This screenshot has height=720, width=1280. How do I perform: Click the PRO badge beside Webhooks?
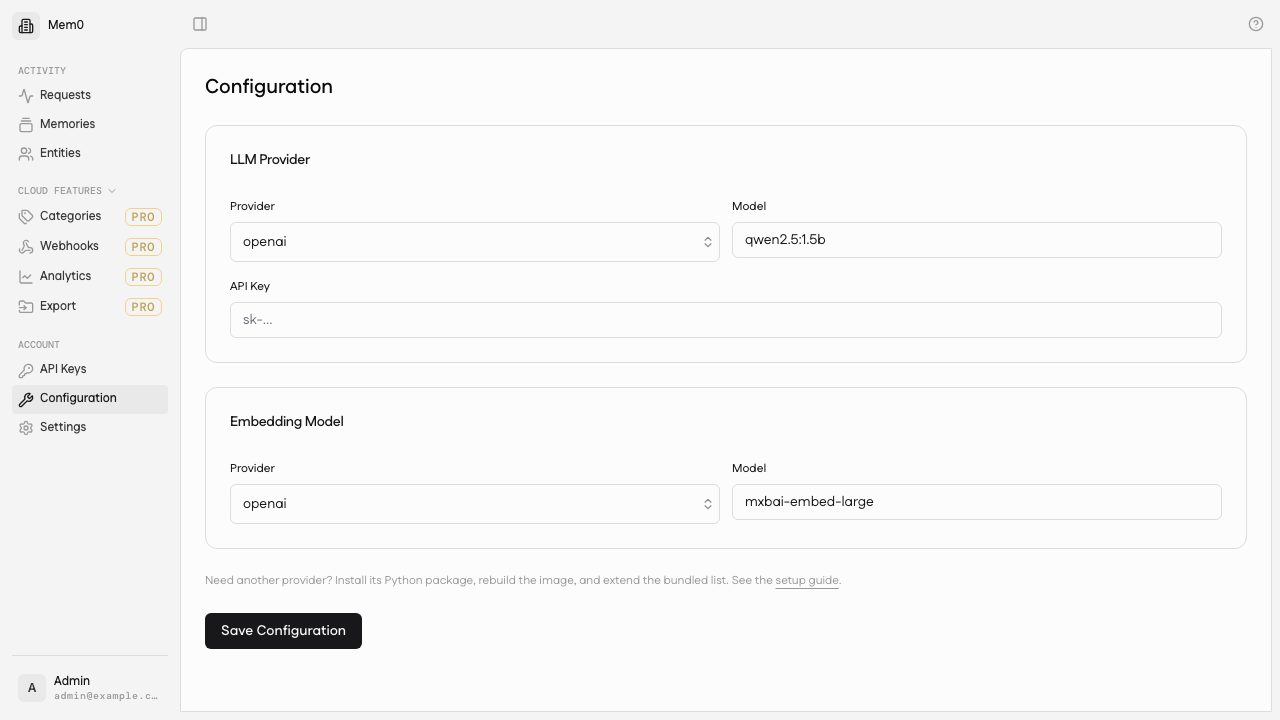pos(143,247)
